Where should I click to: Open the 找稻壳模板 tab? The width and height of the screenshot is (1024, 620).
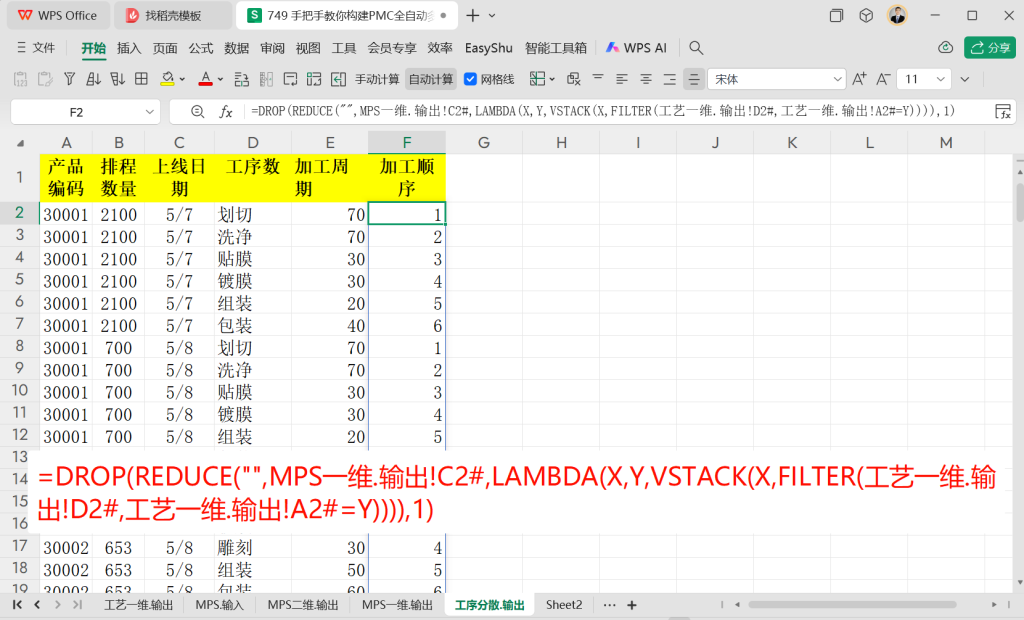(172, 15)
